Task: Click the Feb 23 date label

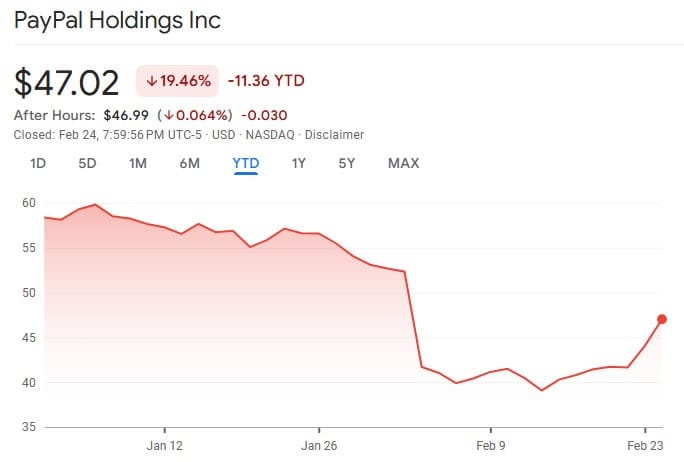Action: pos(645,445)
